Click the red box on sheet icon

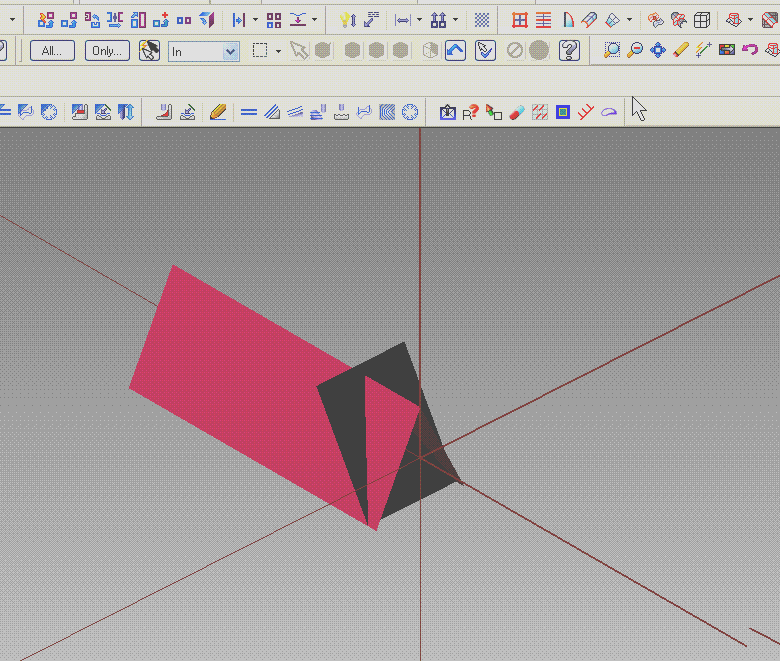(x=734, y=20)
